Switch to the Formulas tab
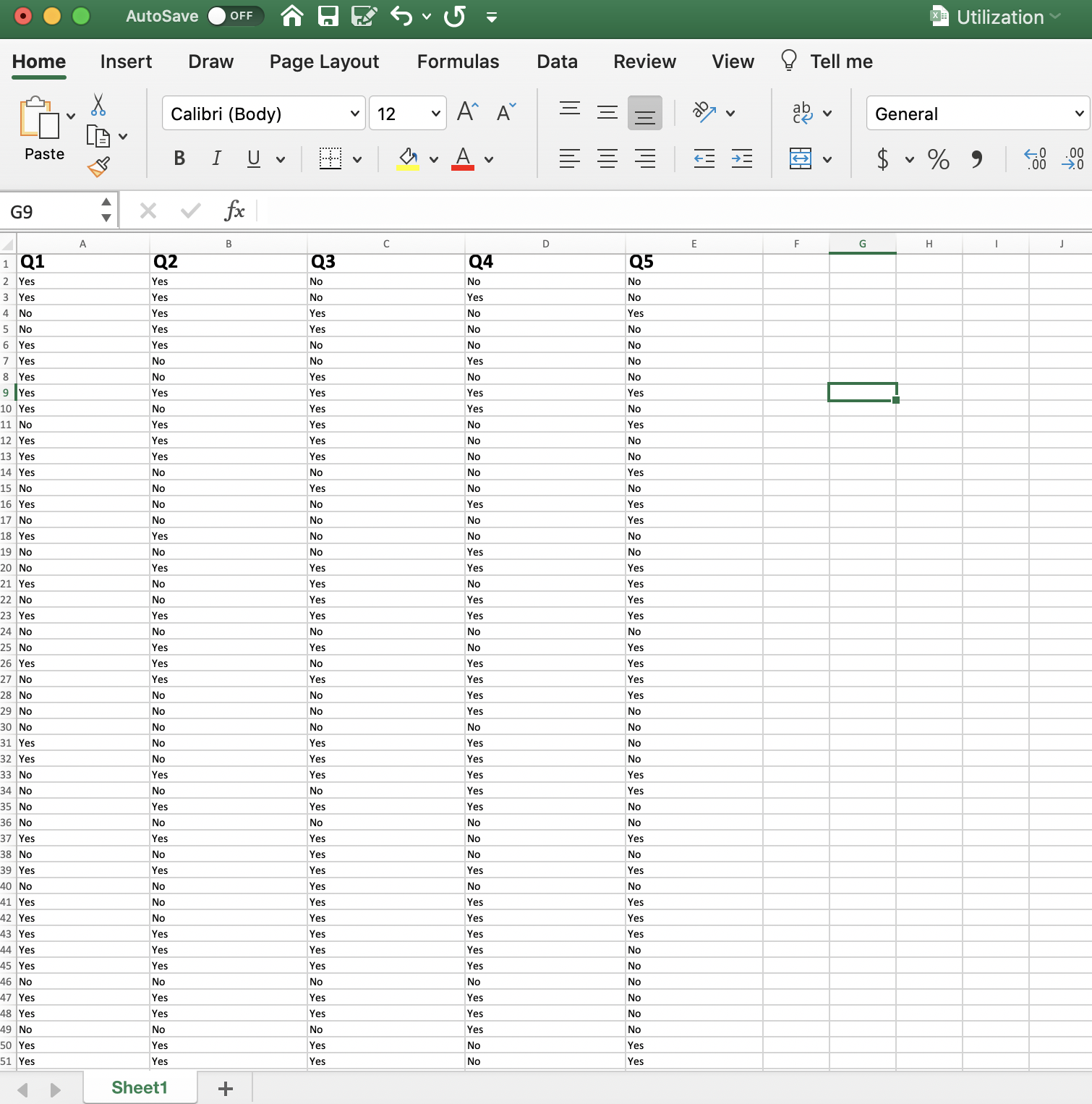 click(x=458, y=61)
